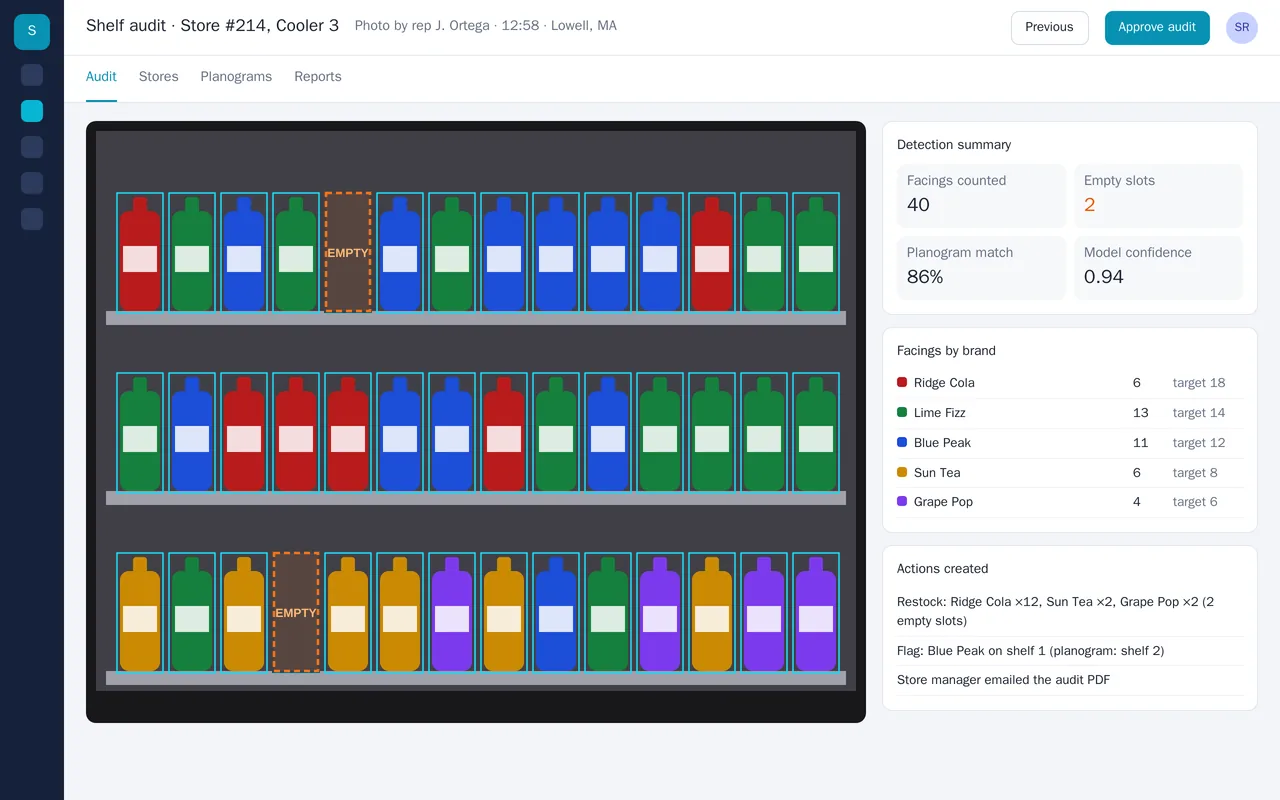Select the Grape Pop brand name
Screen dimensions: 1280x800
(943, 502)
